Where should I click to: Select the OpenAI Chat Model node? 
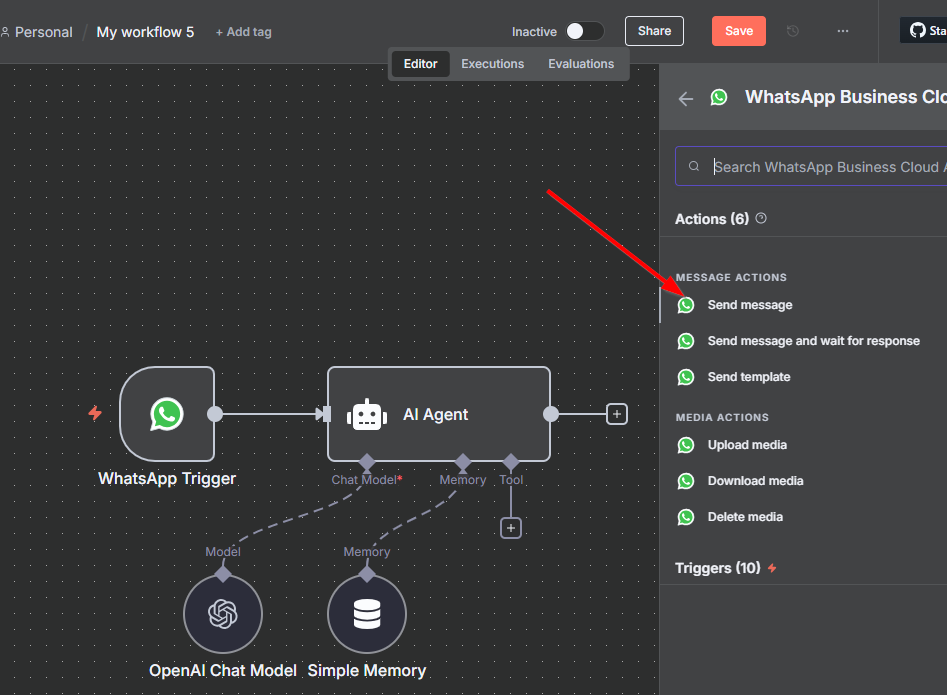[223, 614]
